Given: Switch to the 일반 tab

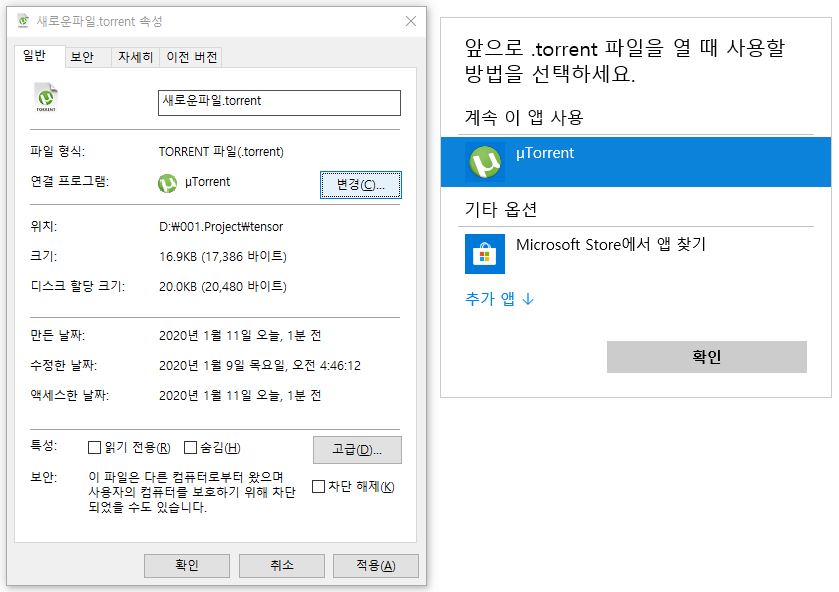Looking at the screenshot, I should pyautogui.click(x=40, y=56).
